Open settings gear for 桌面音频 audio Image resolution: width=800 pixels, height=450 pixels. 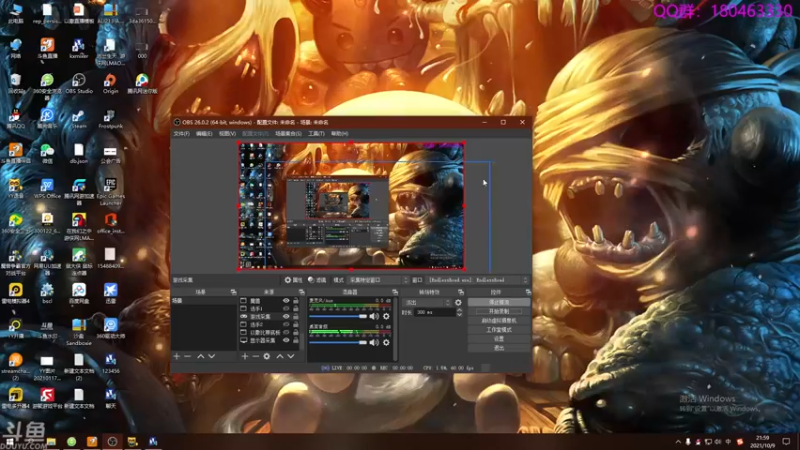(386, 344)
